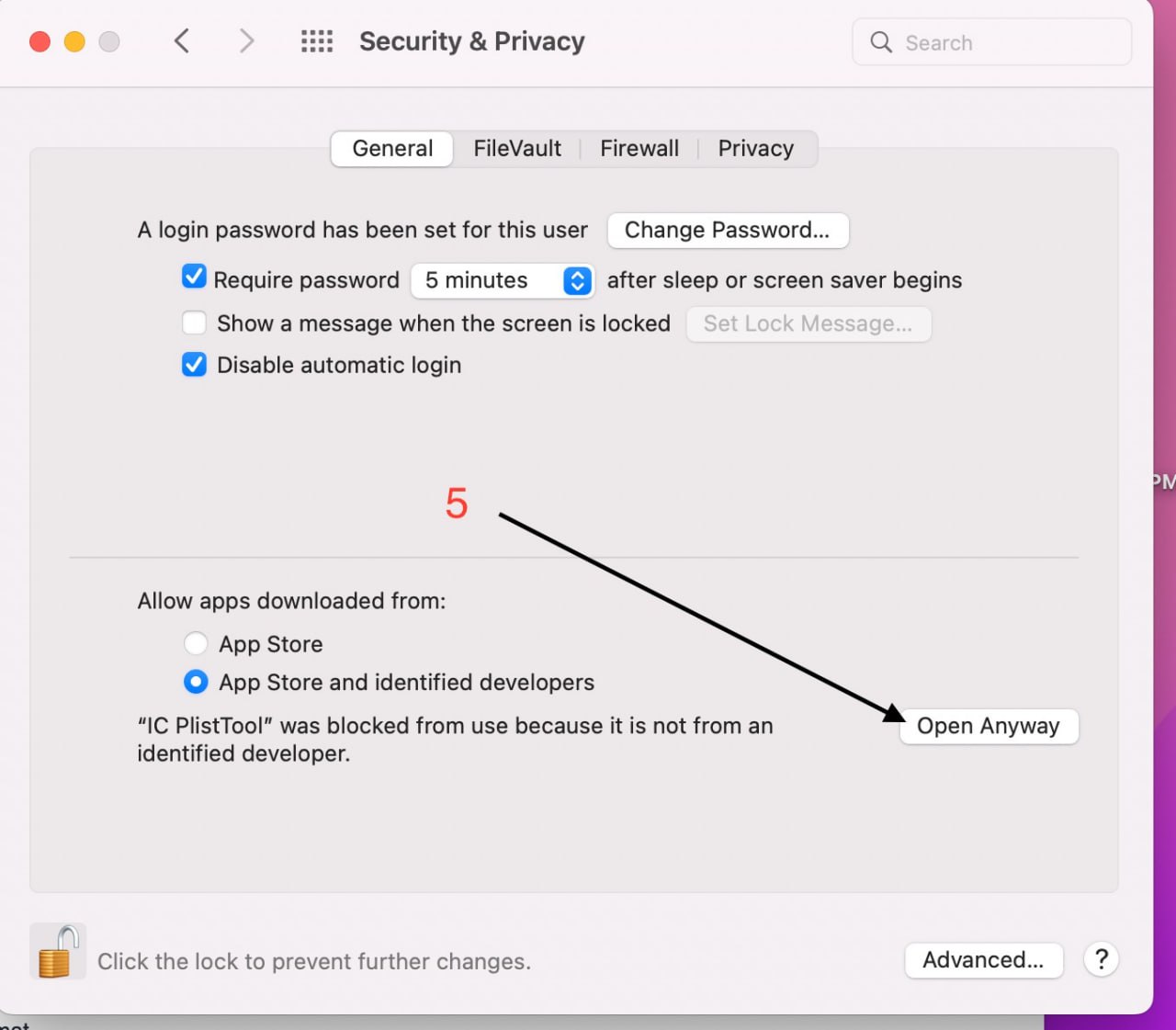This screenshot has height=1030, width=1176.
Task: Uncheck Require password checkbox
Action: (x=194, y=277)
